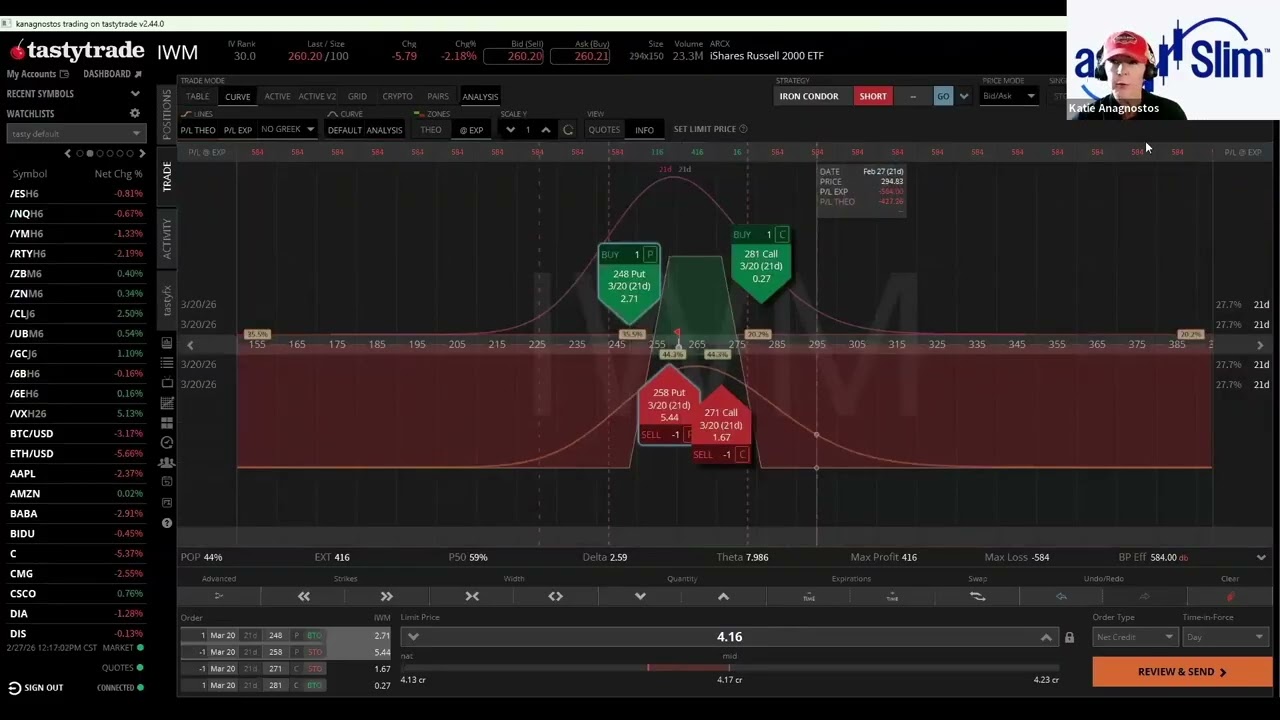The height and width of the screenshot is (720, 1280).
Task: Click the REVIEW & SEND button
Action: point(1182,672)
